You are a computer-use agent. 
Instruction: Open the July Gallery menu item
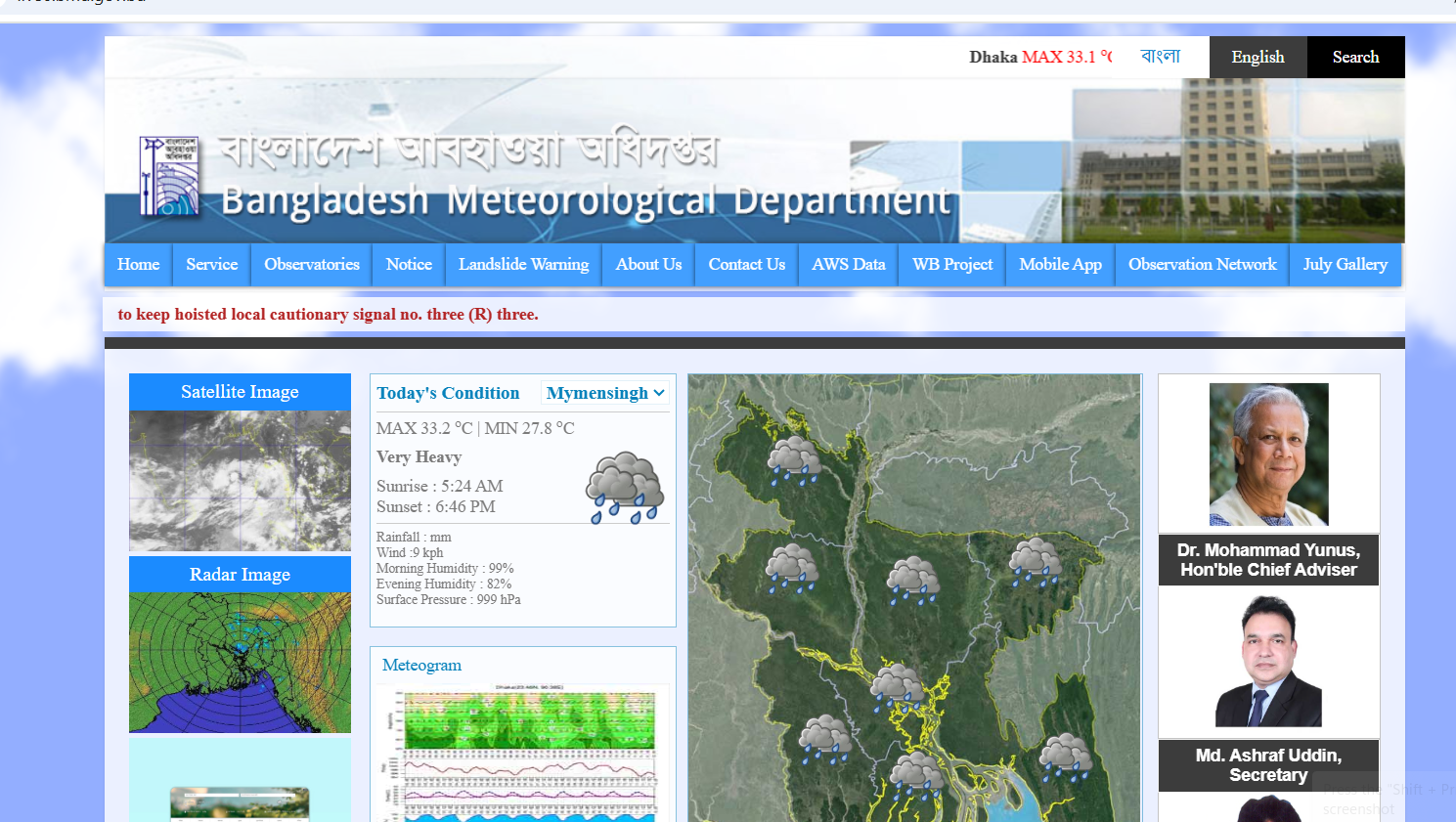point(1345,264)
